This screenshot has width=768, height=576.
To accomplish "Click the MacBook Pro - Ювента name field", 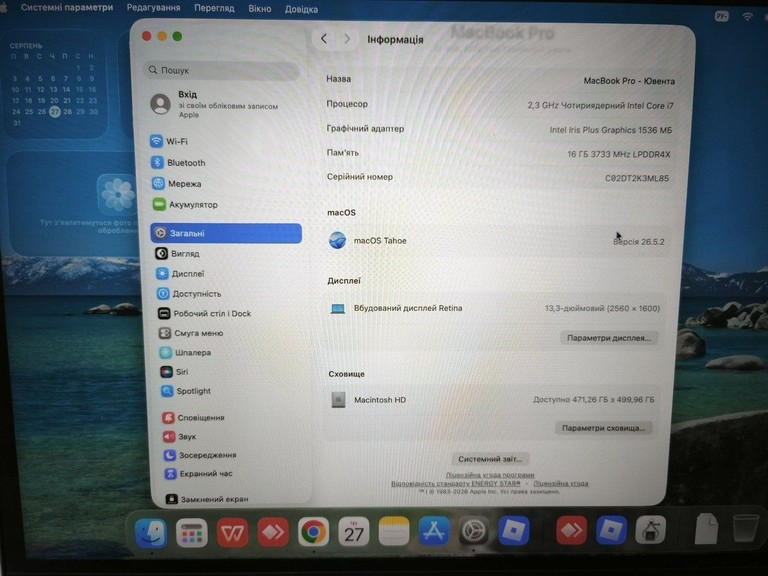I will (x=629, y=81).
